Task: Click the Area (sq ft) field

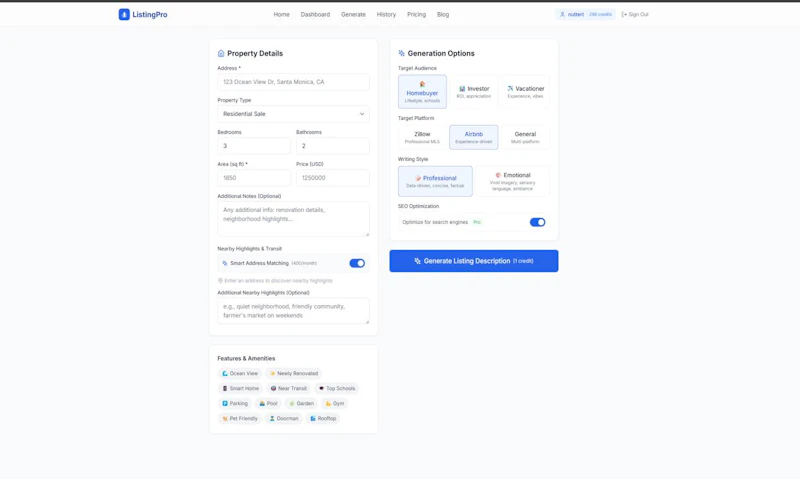Action: click(254, 178)
